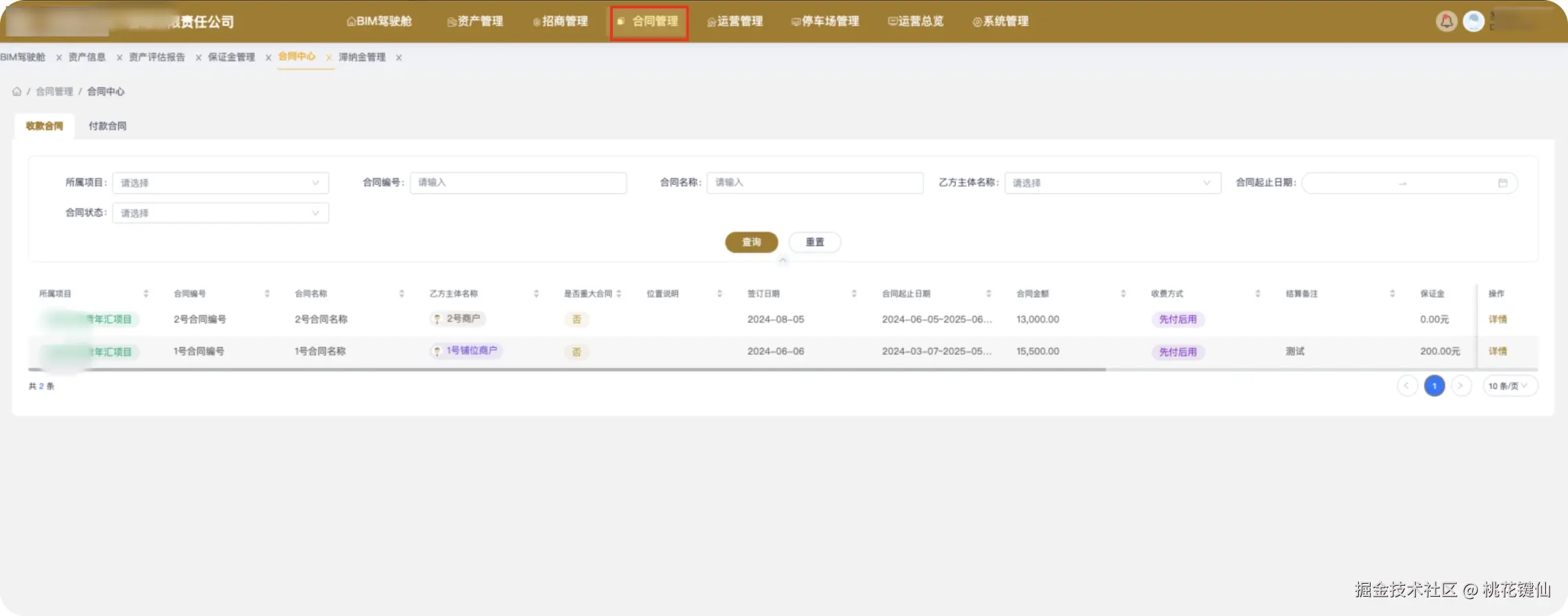Sort table by 合同金额 column
Screen dimensions: 1568x616
[x=1123, y=294]
